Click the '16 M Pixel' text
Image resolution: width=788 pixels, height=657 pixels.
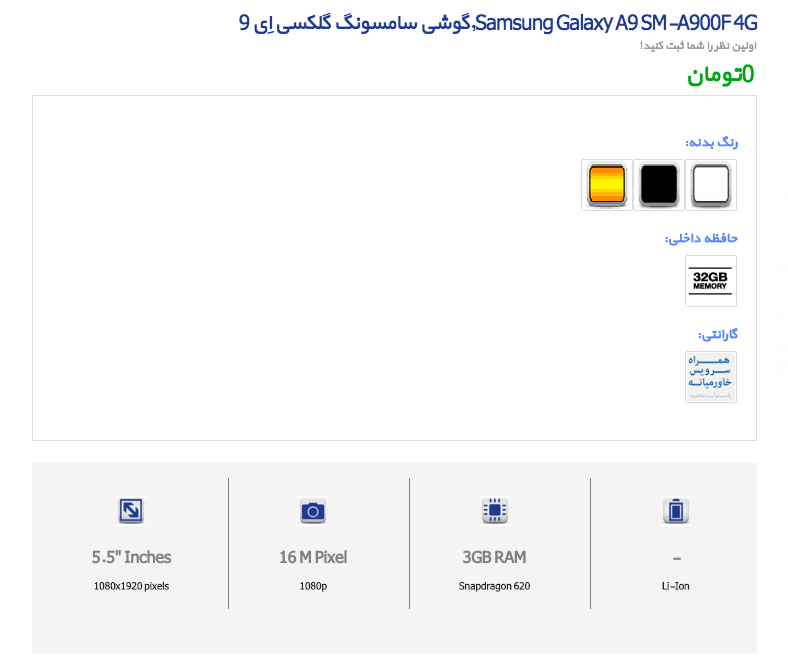tap(313, 557)
